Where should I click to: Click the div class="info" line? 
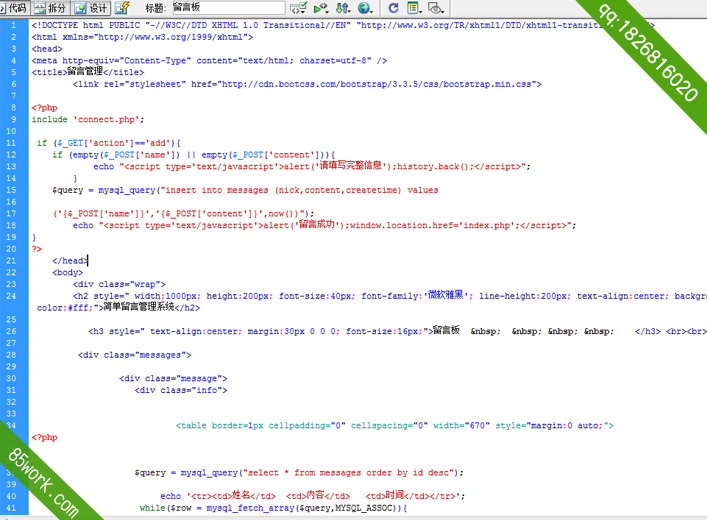pos(181,390)
